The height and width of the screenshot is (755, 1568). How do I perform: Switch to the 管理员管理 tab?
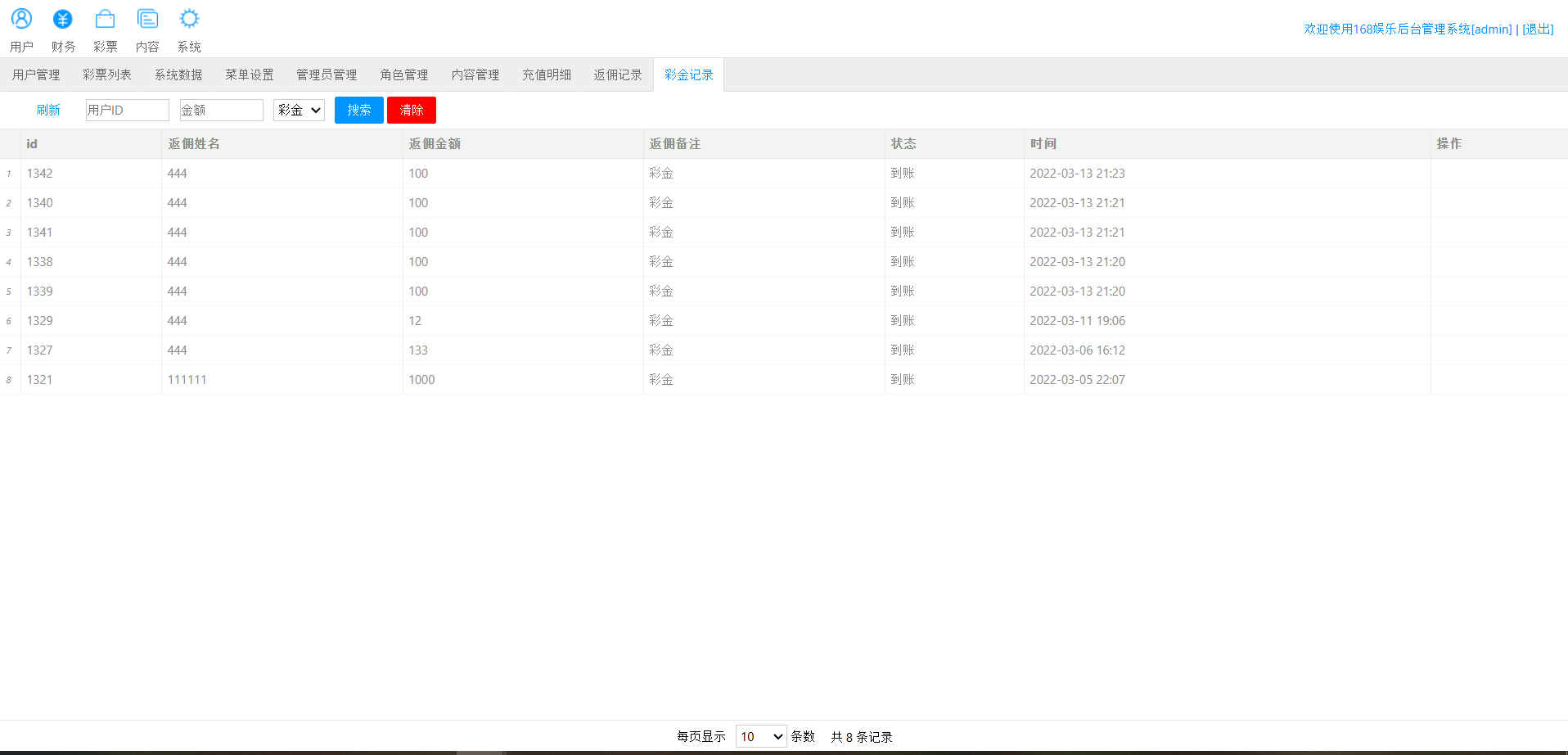click(x=327, y=75)
